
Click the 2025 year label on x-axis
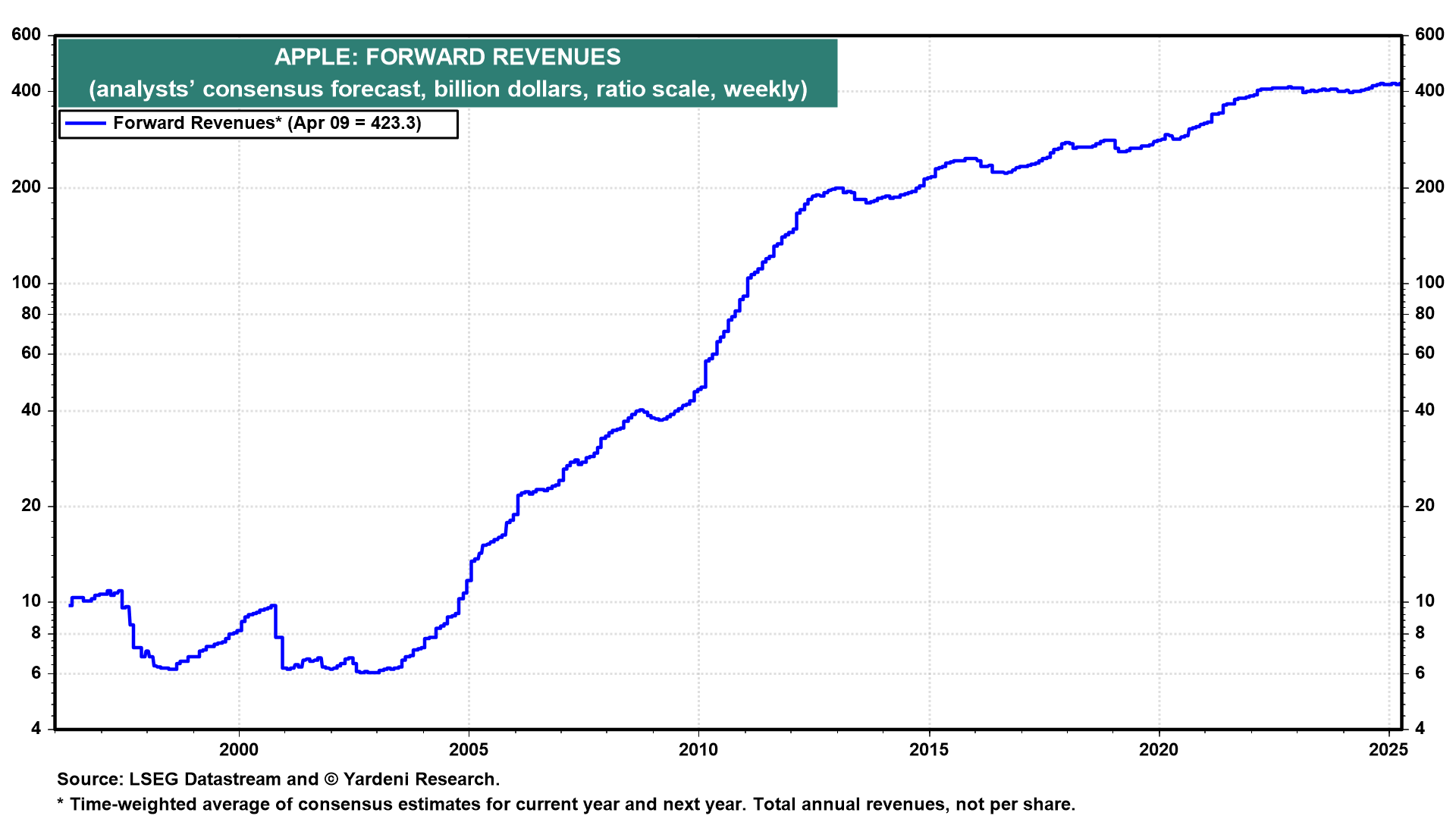pos(1389,750)
